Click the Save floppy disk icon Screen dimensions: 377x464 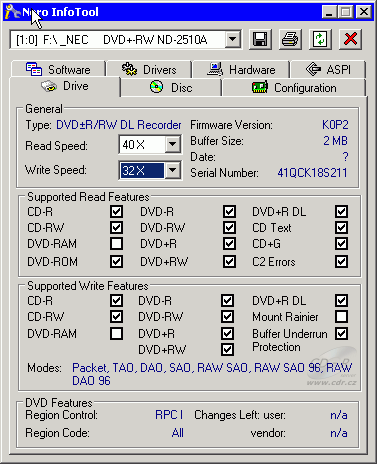[260, 39]
